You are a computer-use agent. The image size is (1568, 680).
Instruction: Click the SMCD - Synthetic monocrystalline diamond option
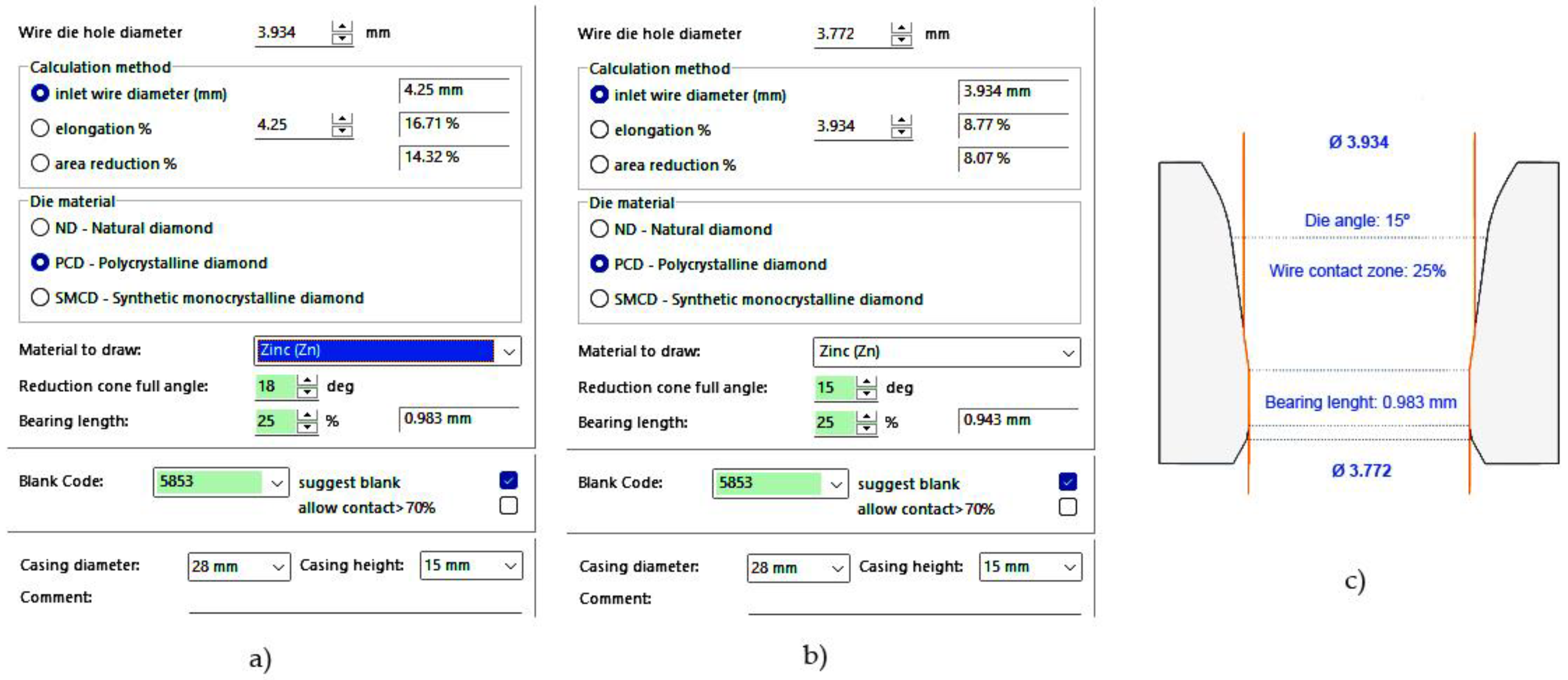point(40,298)
